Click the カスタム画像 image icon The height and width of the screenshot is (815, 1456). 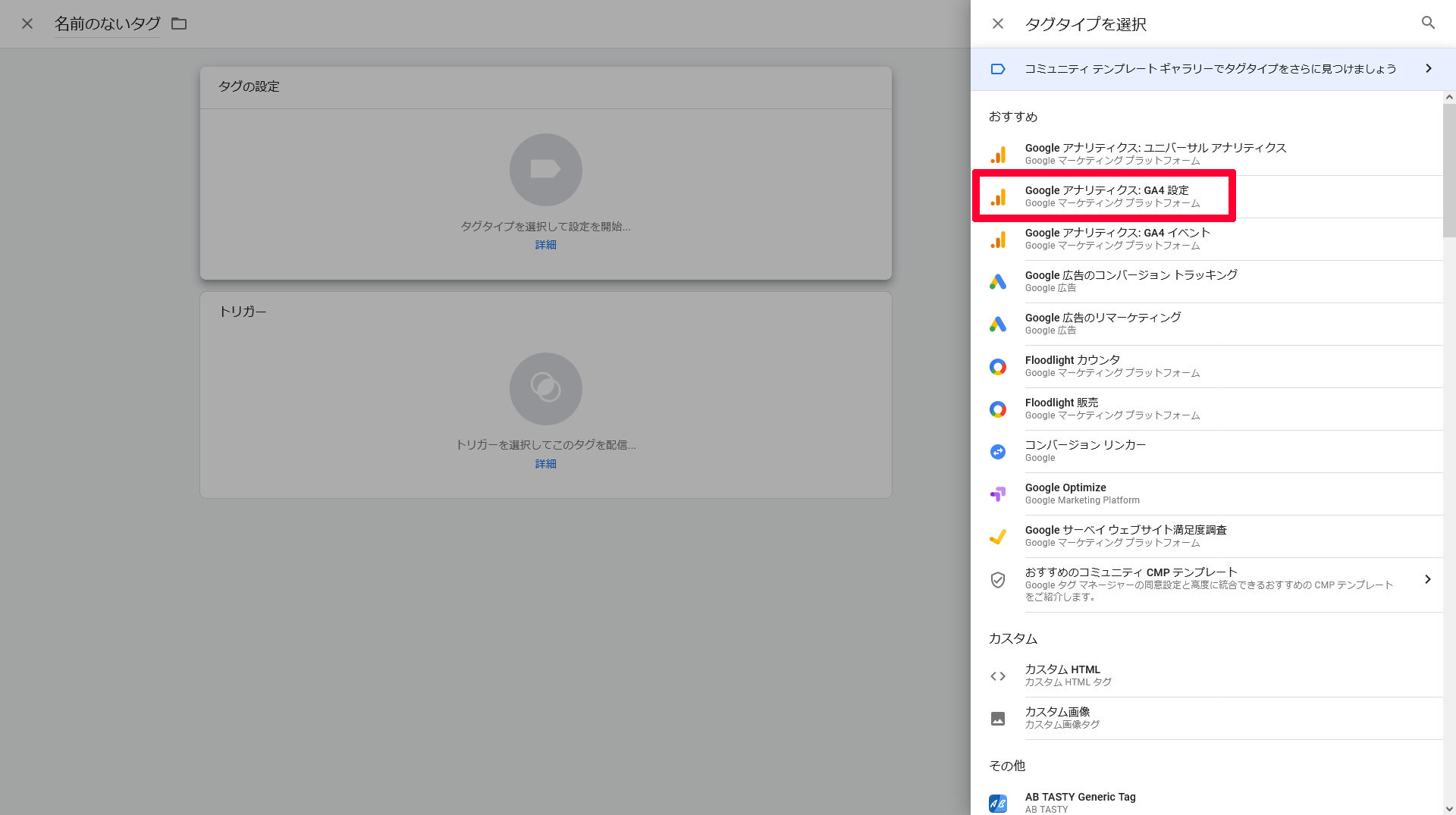point(998,719)
